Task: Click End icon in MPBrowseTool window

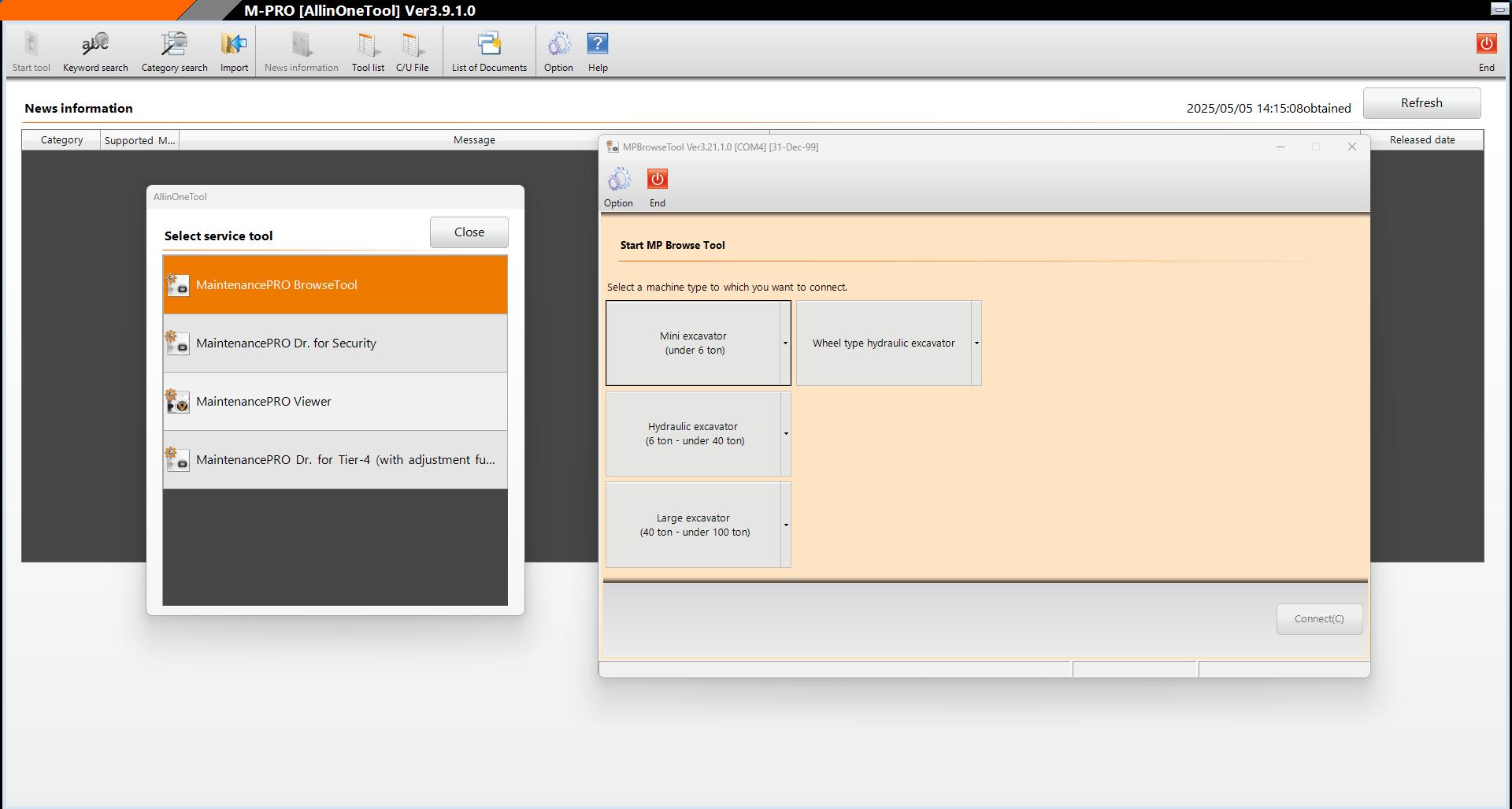Action: pos(657,187)
